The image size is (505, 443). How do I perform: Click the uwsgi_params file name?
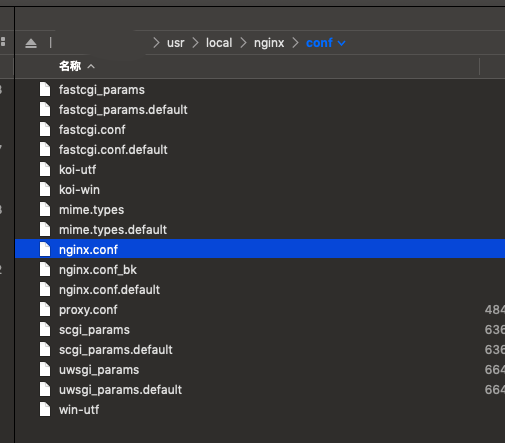pyautogui.click(x=99, y=370)
